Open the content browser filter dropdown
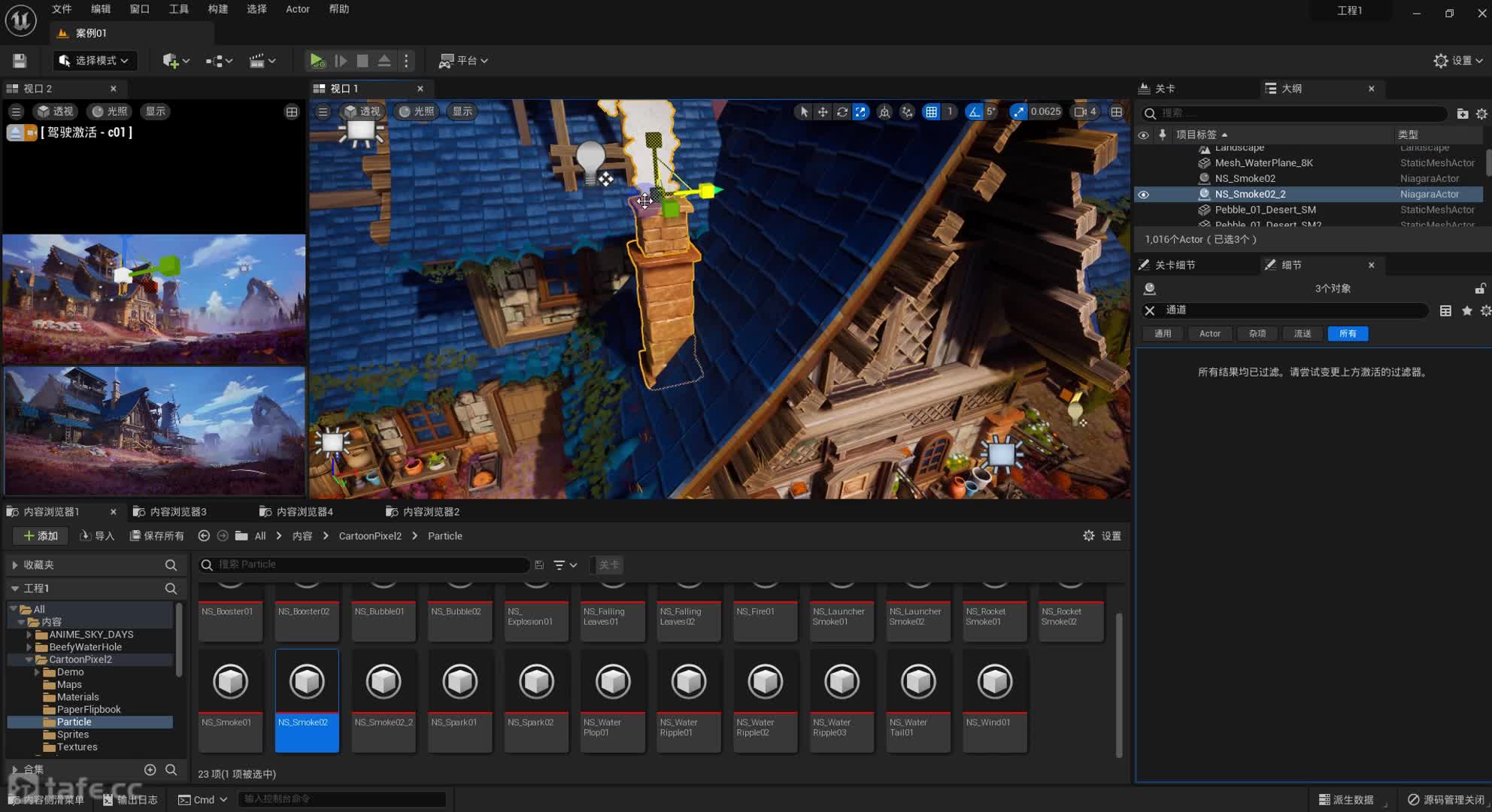The image size is (1492, 812). 566,565
